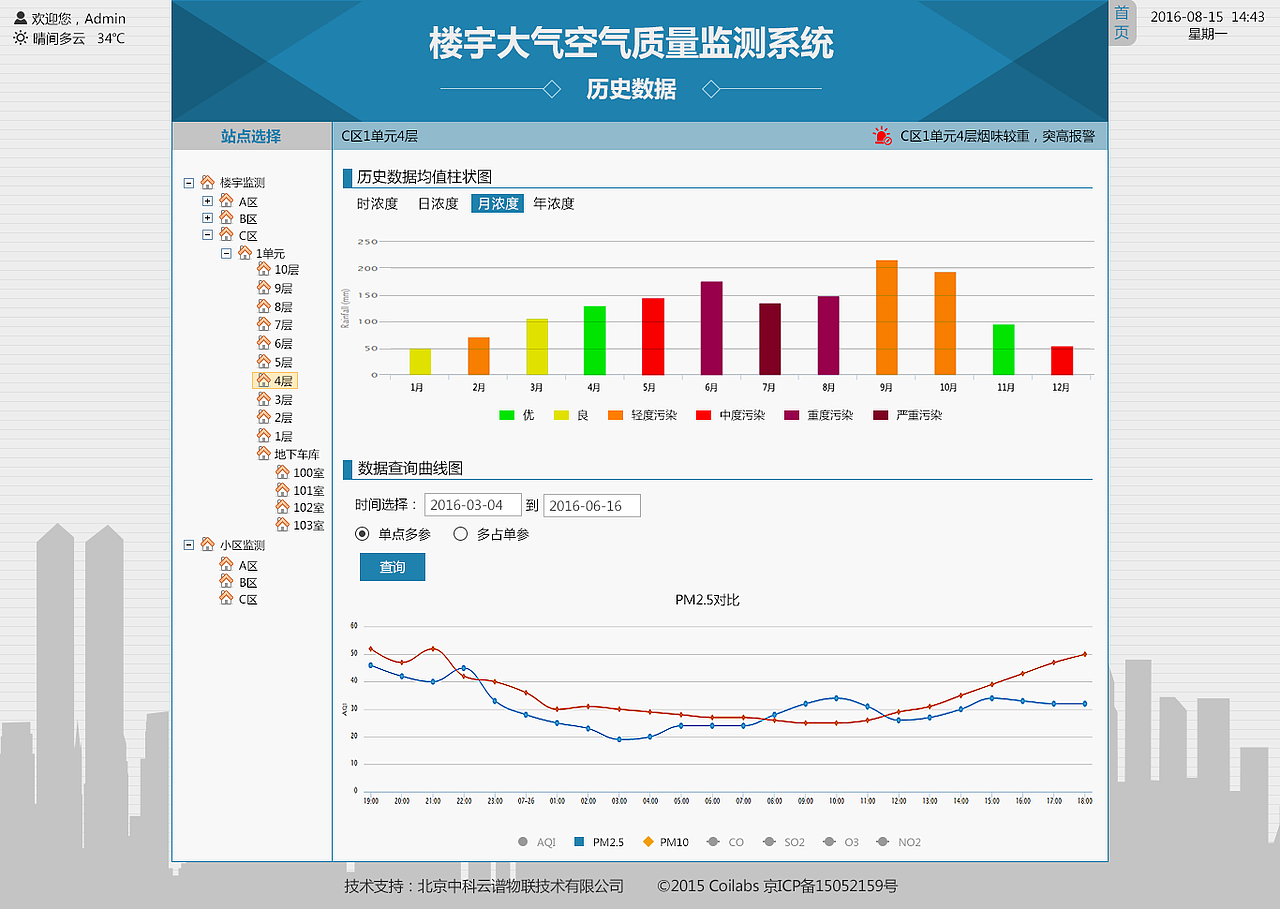1280x909 pixels.
Task: Click the green 优 legend swatch
Action: [x=507, y=415]
